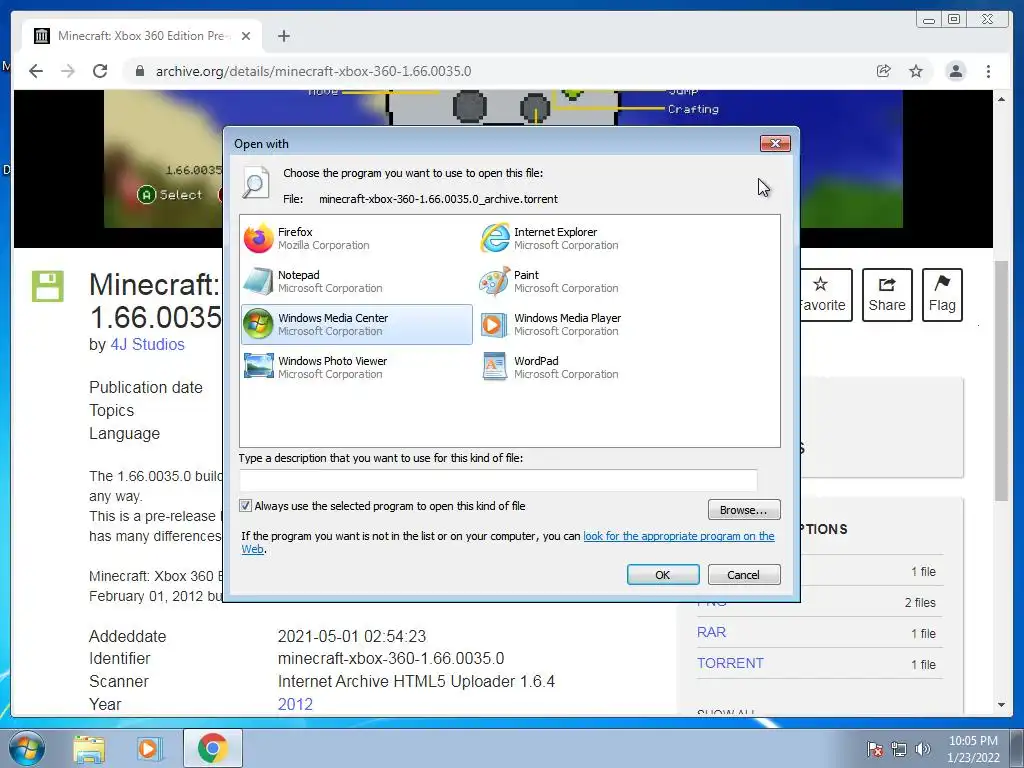The width and height of the screenshot is (1024, 768).
Task: Follow look for the appropriate program link
Action: point(679,536)
